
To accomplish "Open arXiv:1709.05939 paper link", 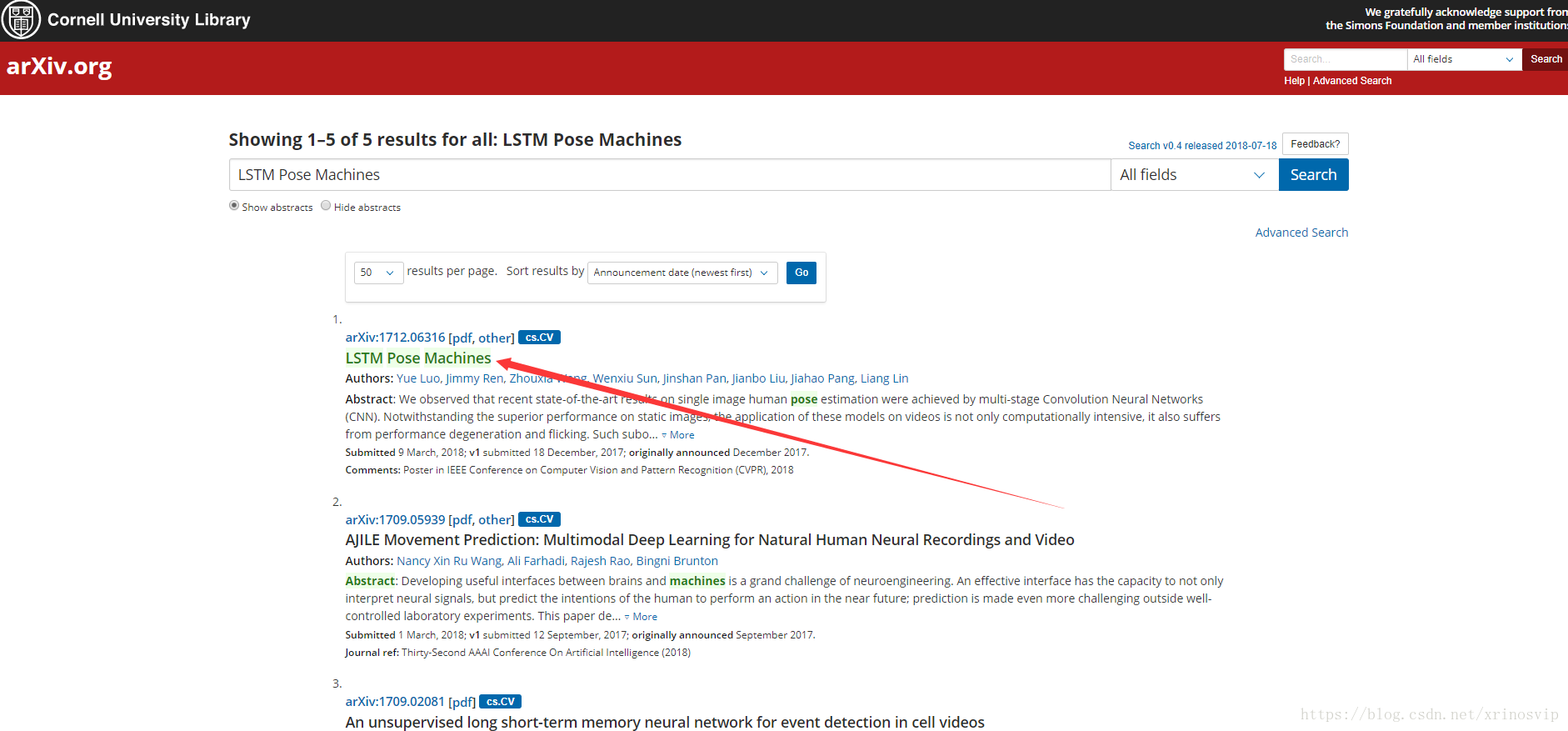I will click(x=395, y=519).
